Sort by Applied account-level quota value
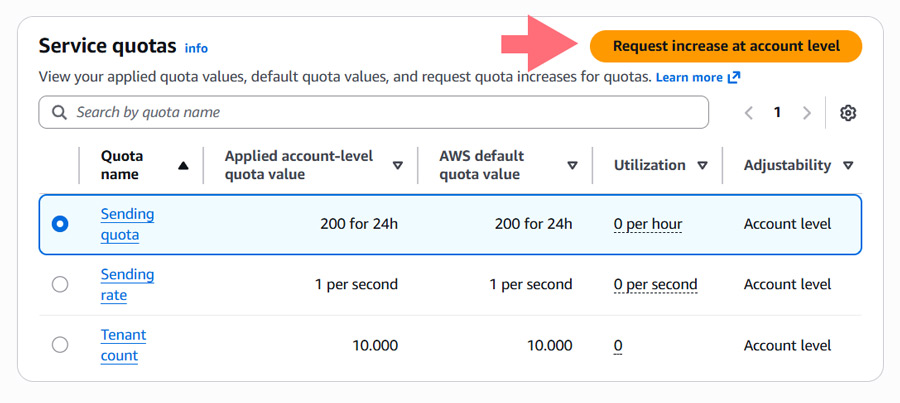 [397, 165]
